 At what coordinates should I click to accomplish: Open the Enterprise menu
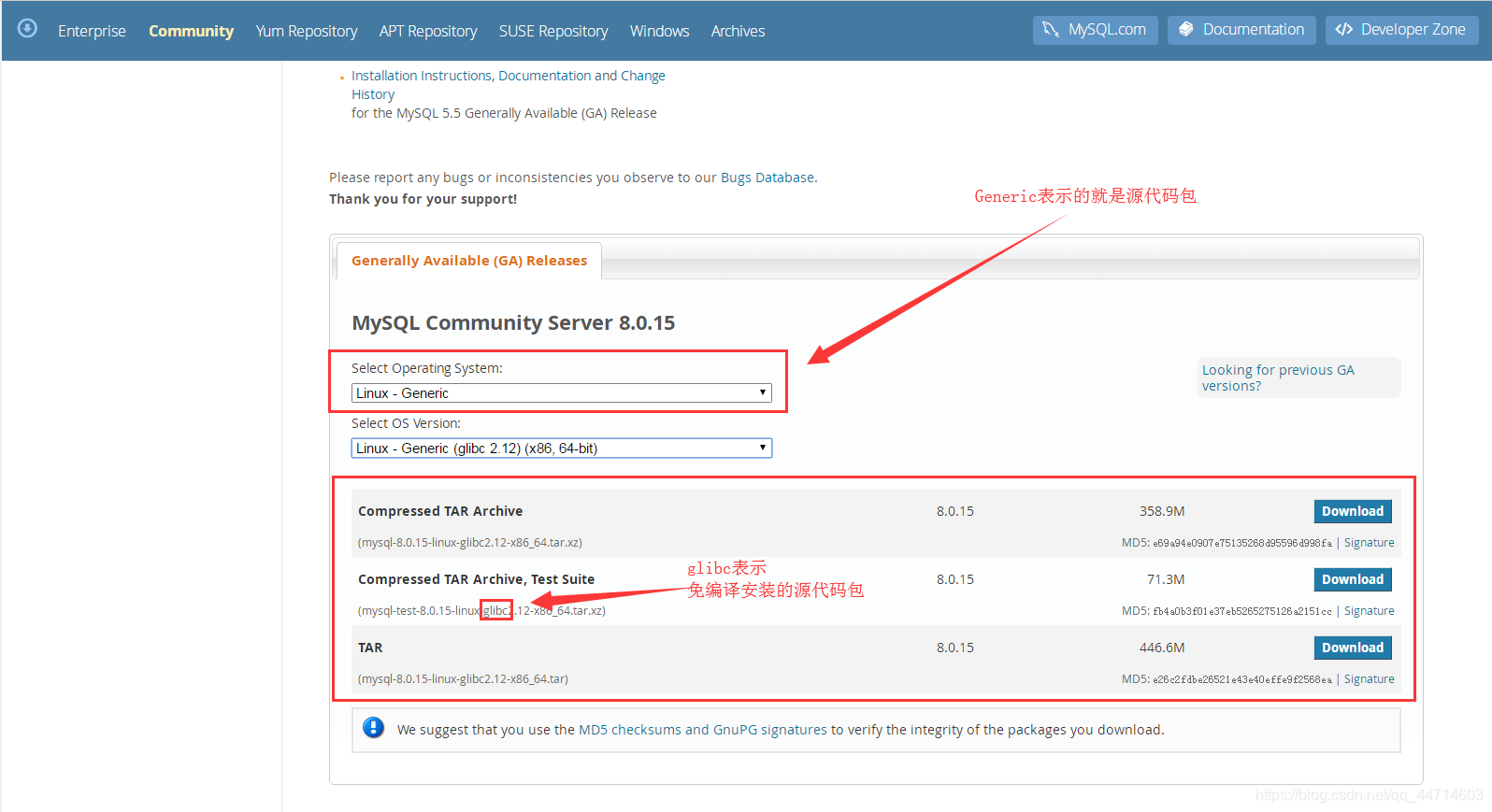click(92, 31)
